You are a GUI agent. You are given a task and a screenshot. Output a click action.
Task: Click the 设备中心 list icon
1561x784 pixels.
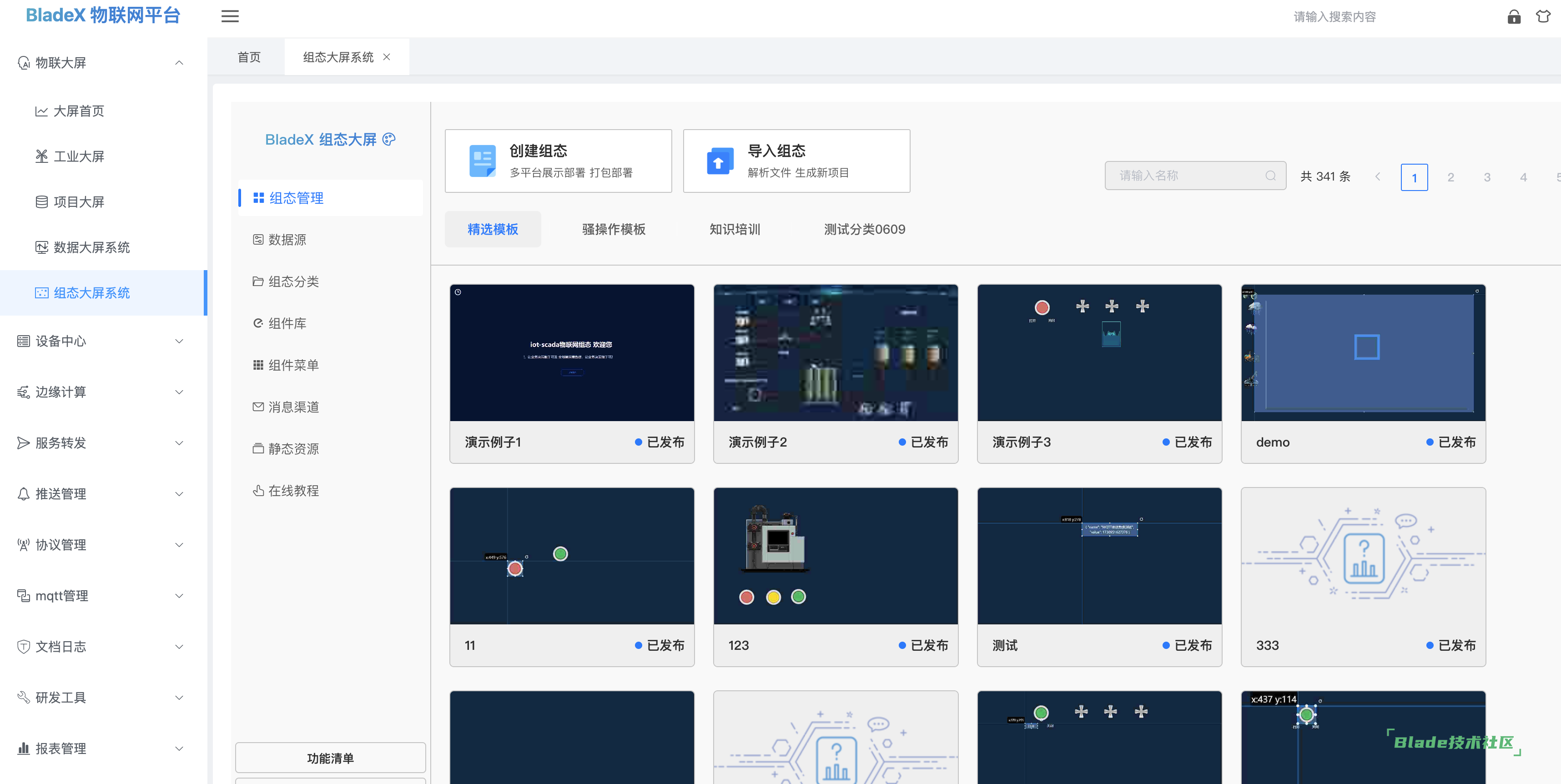(23, 341)
